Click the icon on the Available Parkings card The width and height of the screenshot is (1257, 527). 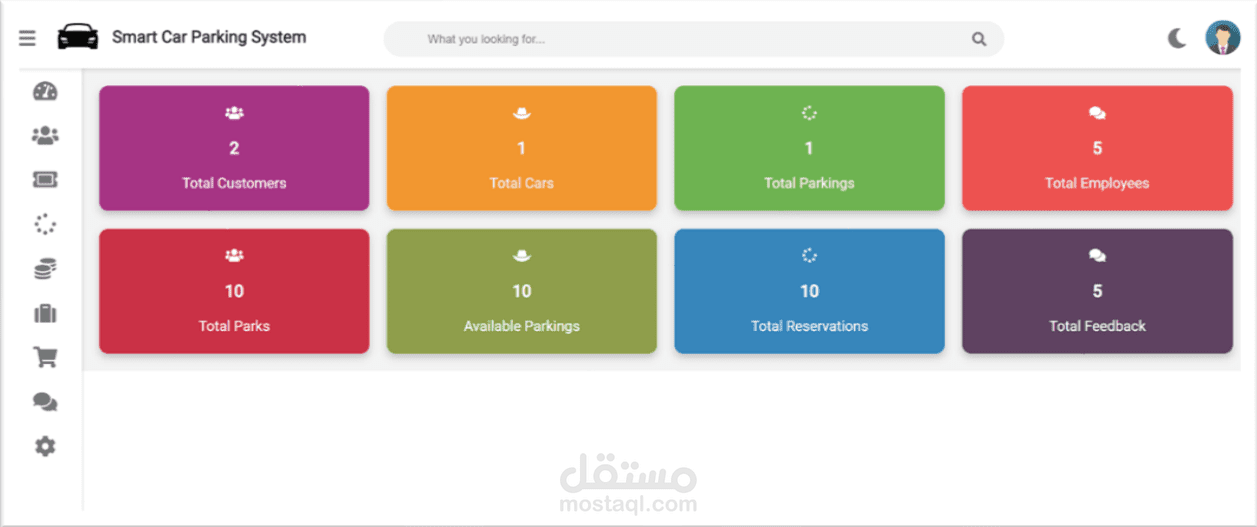pyautogui.click(x=522, y=256)
